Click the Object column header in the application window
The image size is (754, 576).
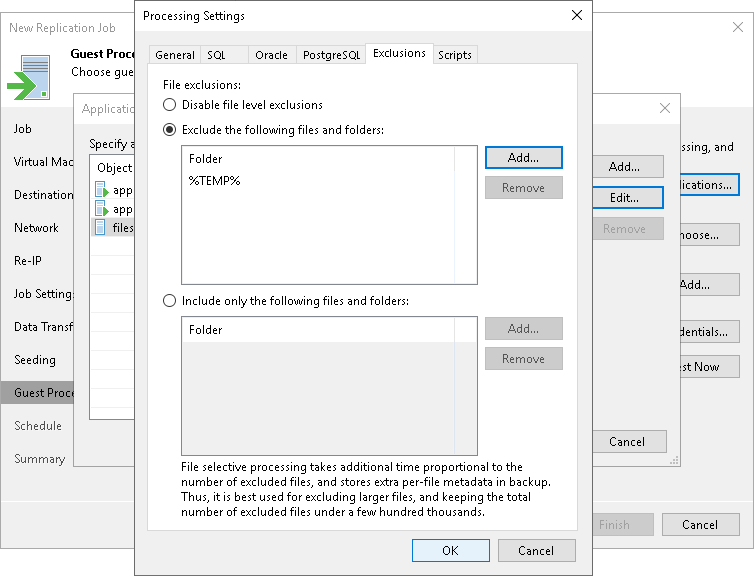coord(114,168)
